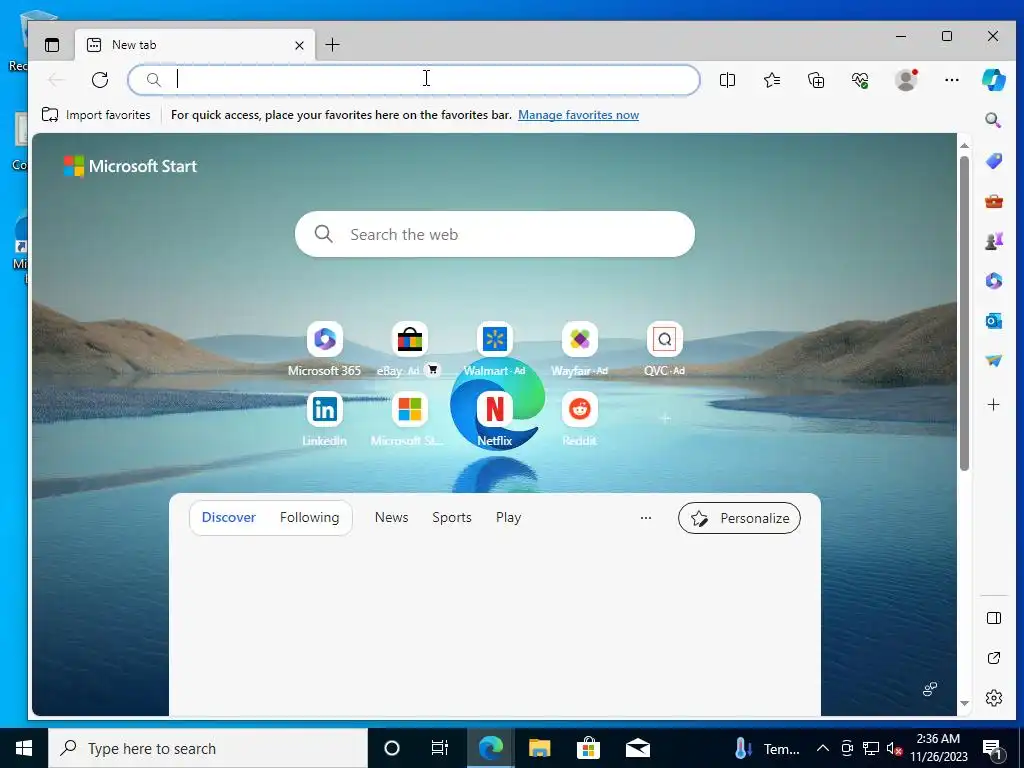Switch to the Play tab
This screenshot has width=1024, height=768.
[x=508, y=517]
